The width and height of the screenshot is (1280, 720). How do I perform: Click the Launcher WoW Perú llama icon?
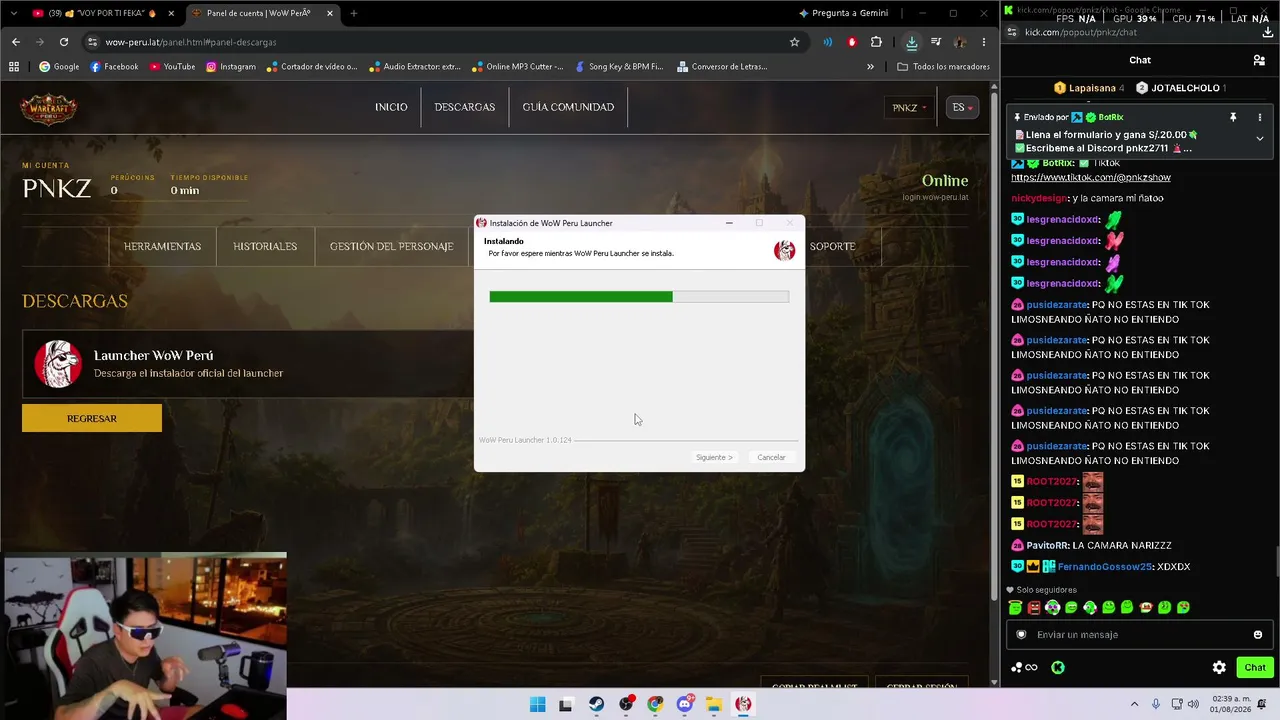click(58, 363)
